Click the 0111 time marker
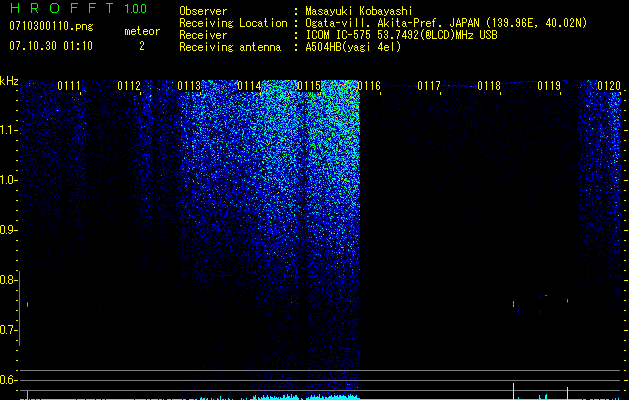629x400 pixels. 69,86
